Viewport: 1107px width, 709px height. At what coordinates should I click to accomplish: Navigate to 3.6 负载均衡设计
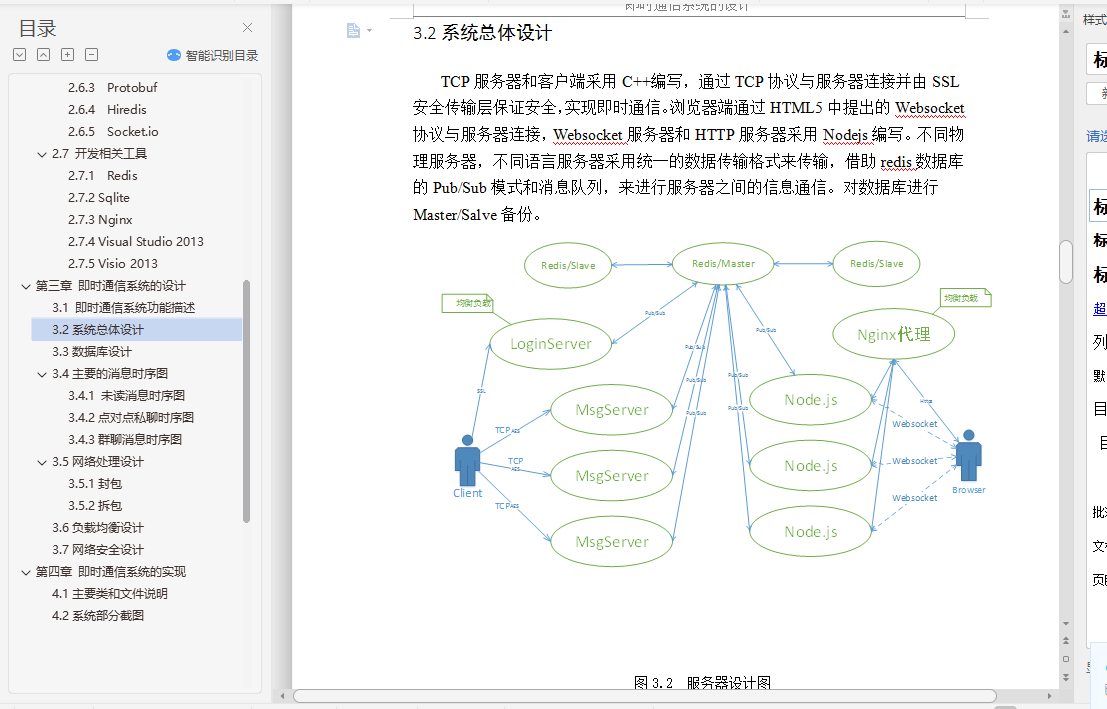point(97,528)
